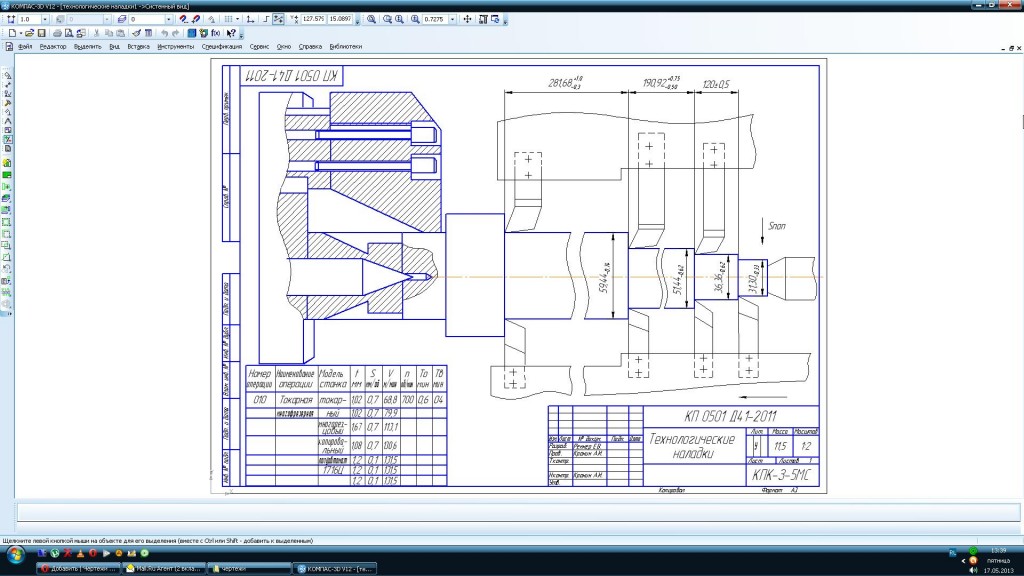Click the system tray clock 13:39
The height and width of the screenshot is (576, 1024).
point(998,551)
